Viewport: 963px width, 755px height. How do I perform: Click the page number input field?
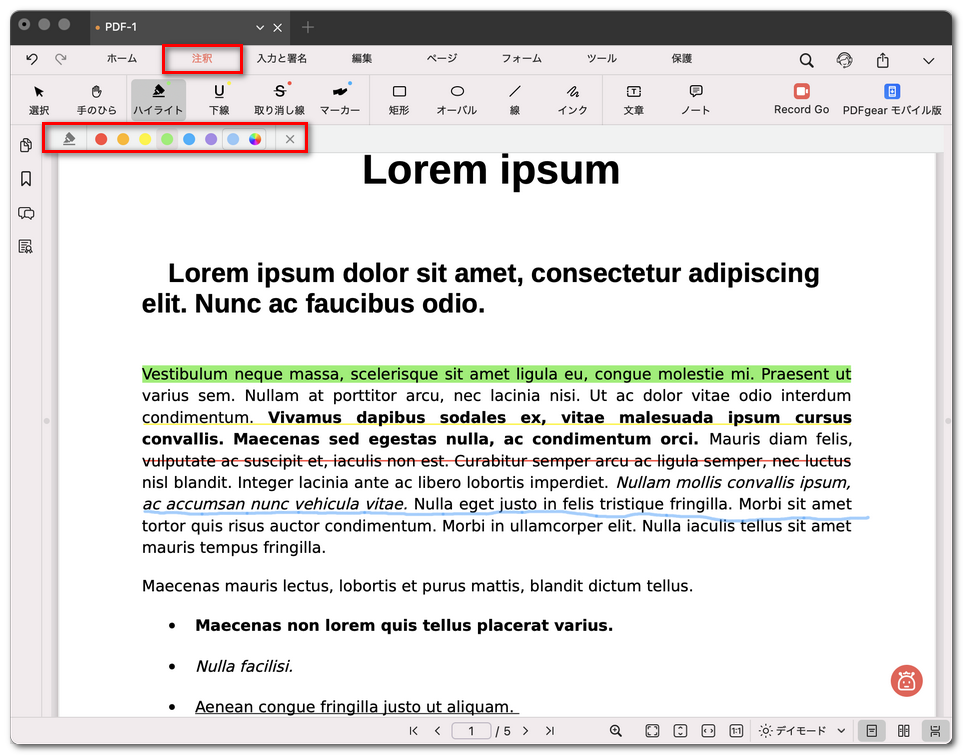coord(471,731)
